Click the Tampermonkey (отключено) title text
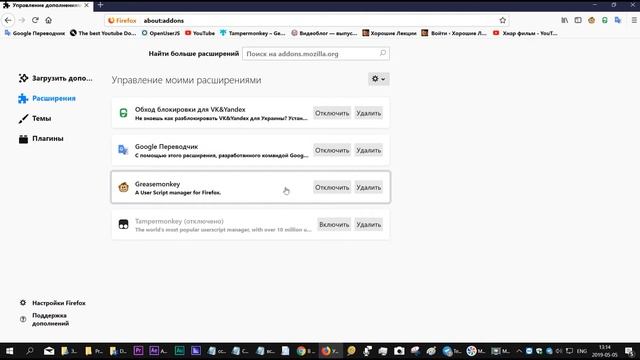This screenshot has height=360, width=640. point(179,221)
